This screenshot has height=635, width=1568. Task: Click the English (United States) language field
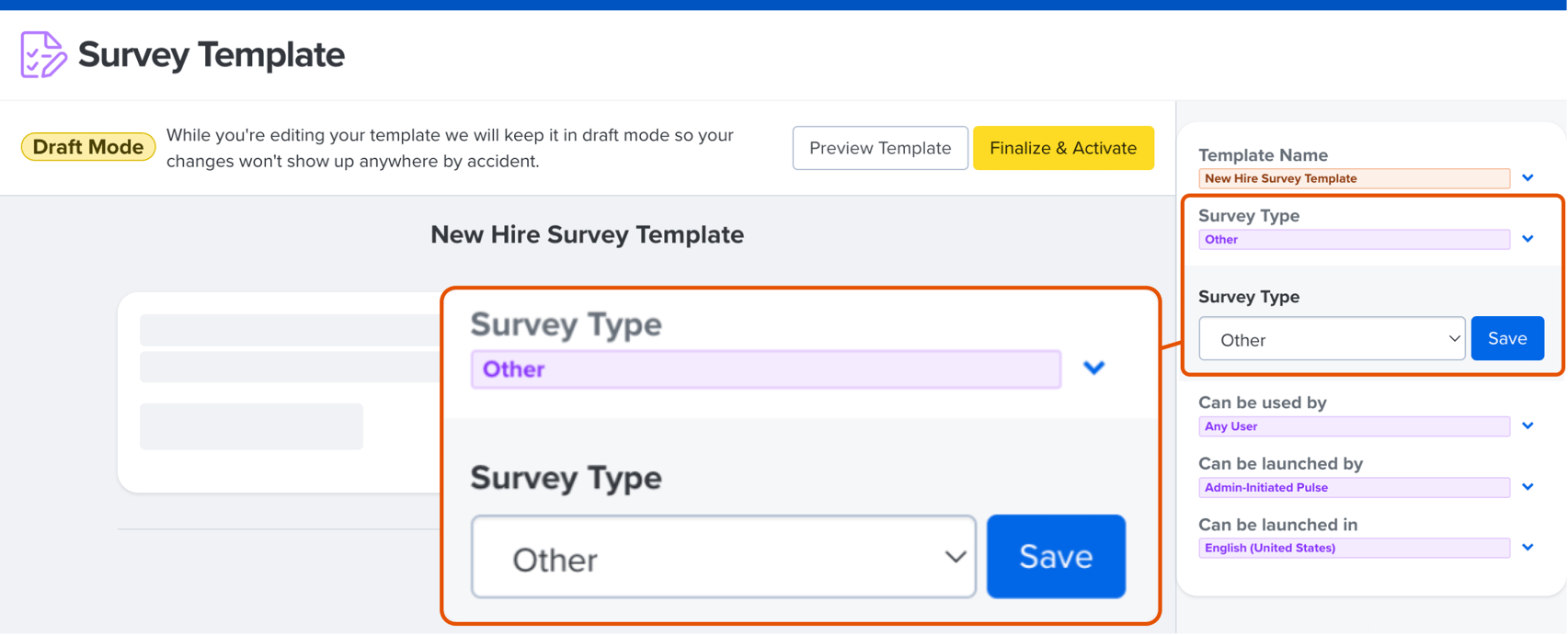1353,547
